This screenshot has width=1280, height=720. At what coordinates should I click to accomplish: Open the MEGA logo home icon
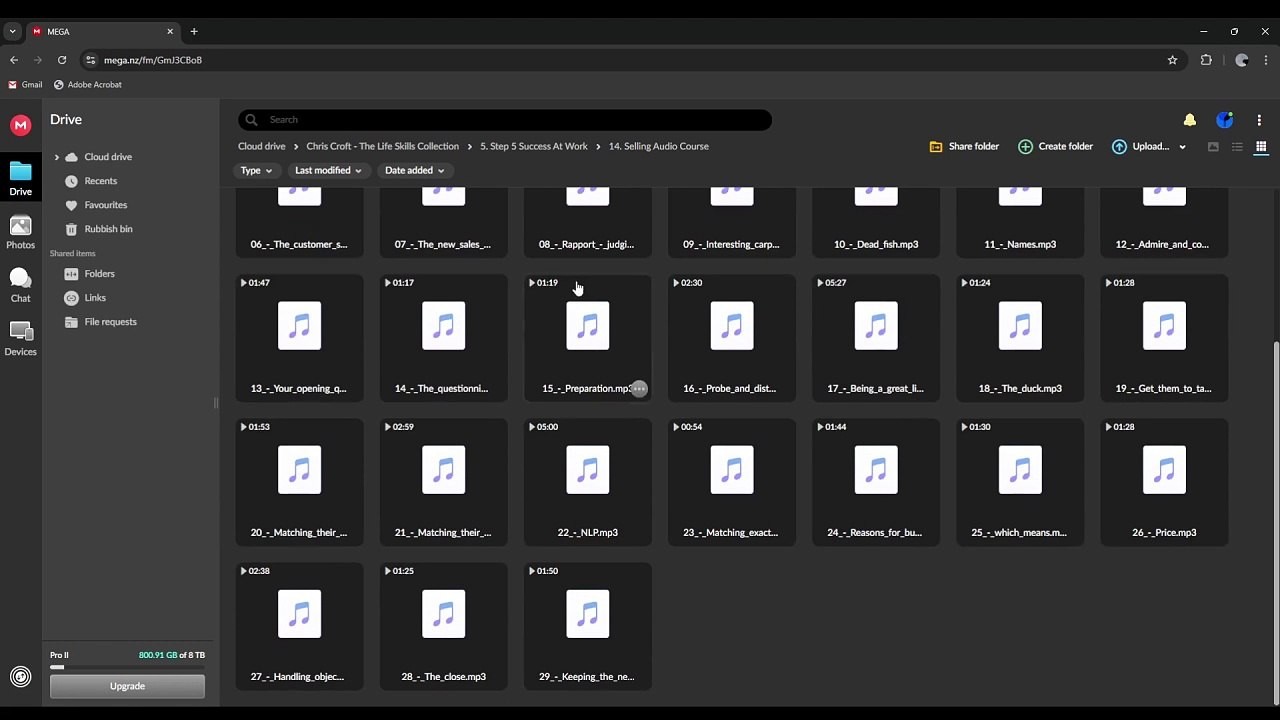(x=20, y=125)
